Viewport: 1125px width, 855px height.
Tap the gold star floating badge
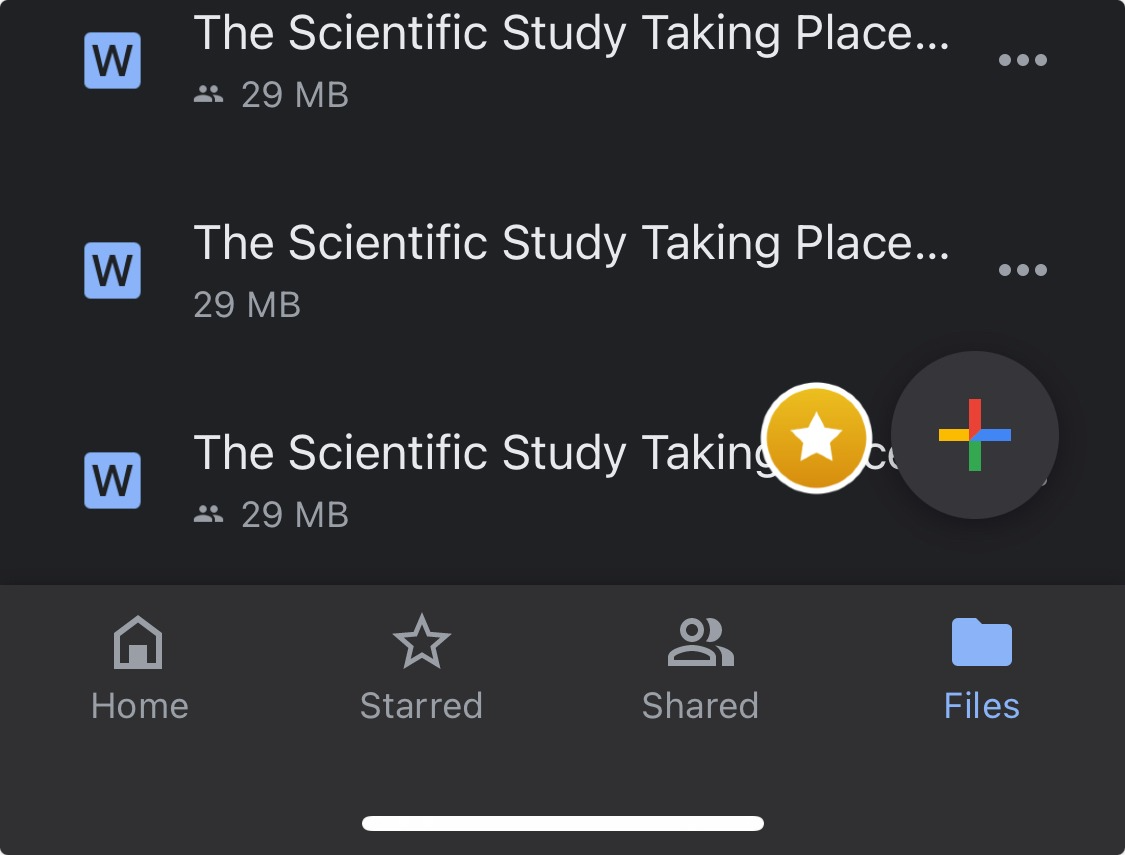(816, 438)
